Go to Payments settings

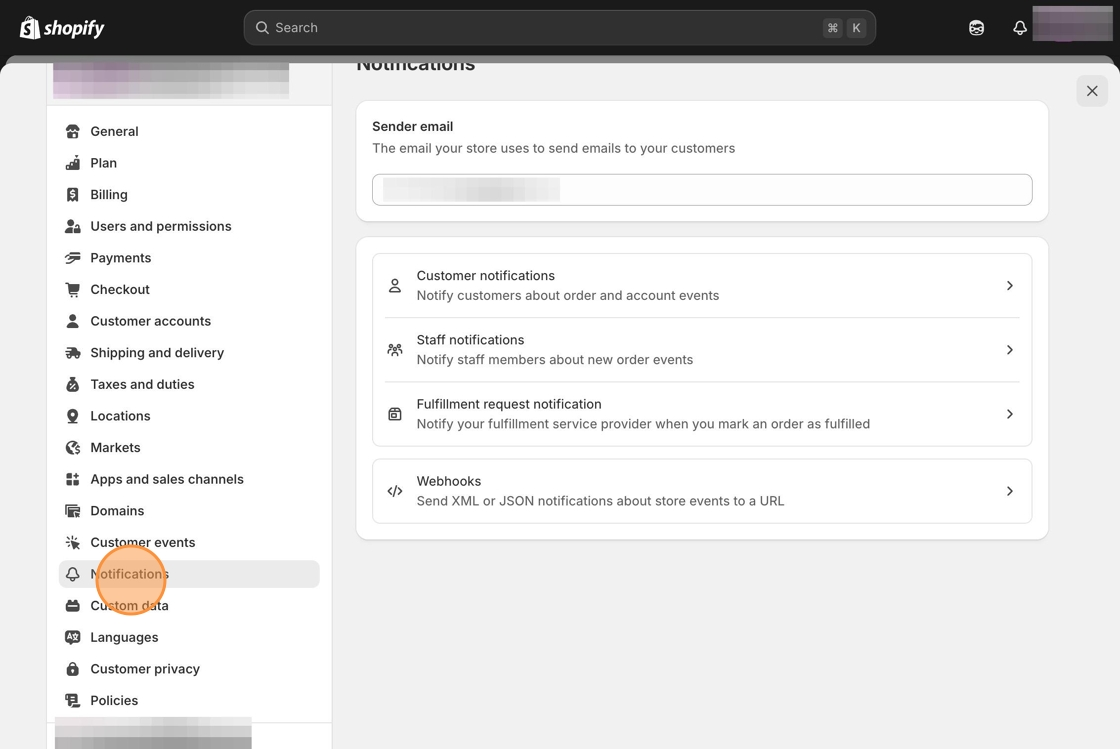point(120,258)
